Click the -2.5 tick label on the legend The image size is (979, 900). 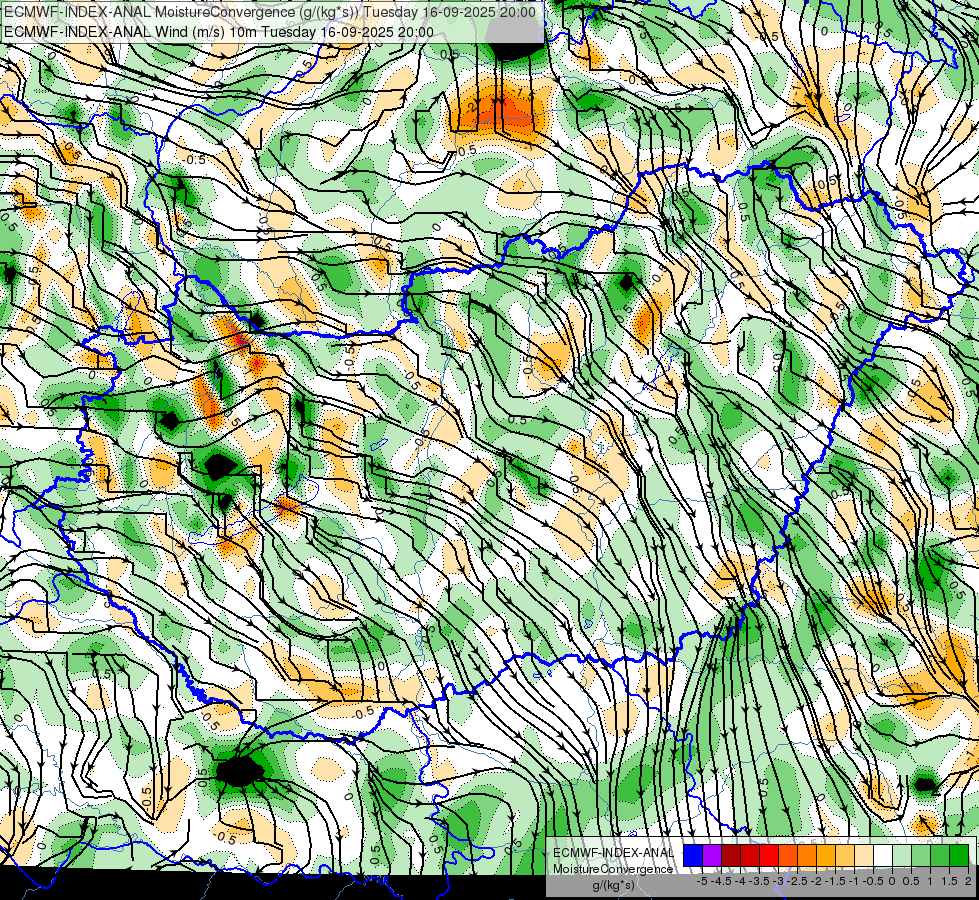[797, 881]
